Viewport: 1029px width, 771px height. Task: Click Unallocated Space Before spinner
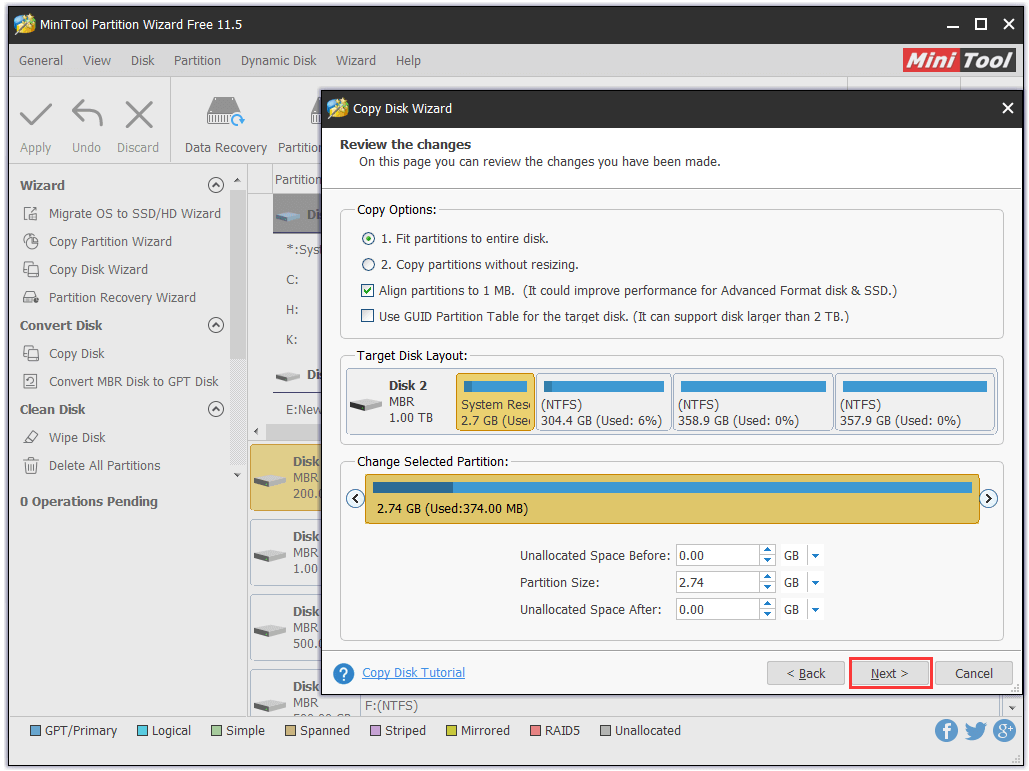[x=767, y=556]
